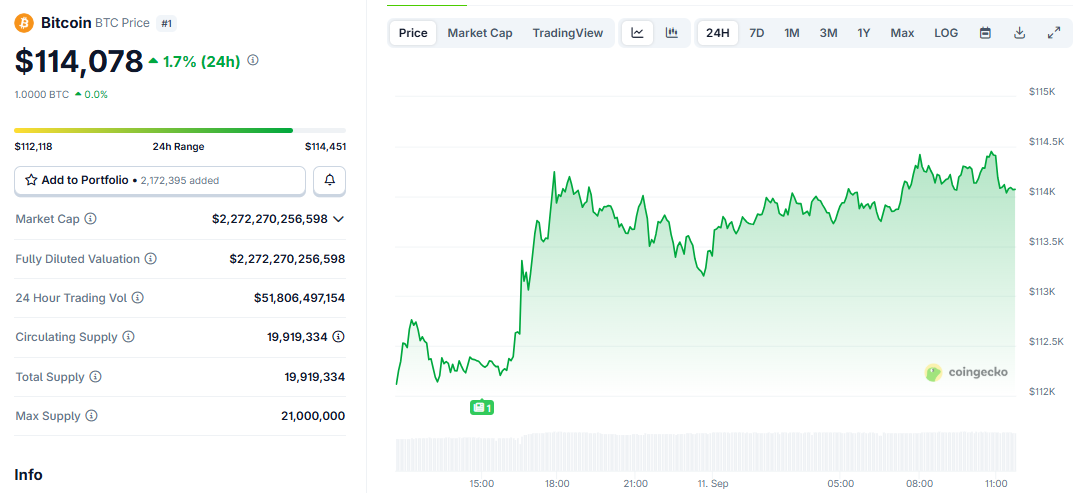Select the TradingView chart tab
The image size is (1084, 493).
pos(568,32)
